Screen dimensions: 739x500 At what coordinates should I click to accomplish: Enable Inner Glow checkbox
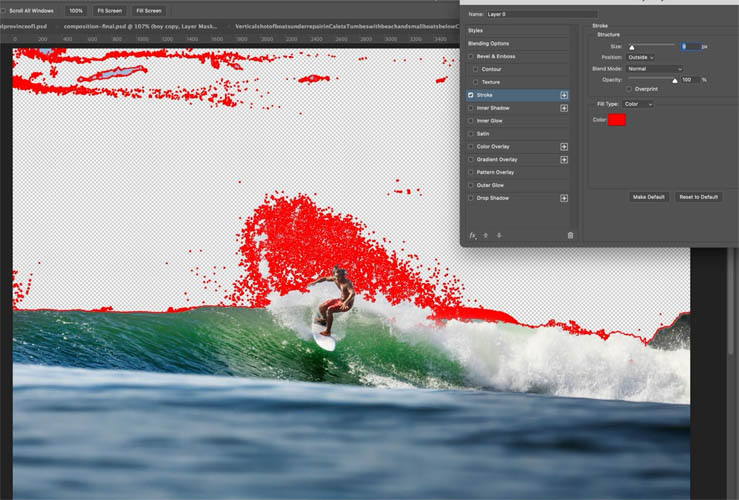pyautogui.click(x=470, y=121)
